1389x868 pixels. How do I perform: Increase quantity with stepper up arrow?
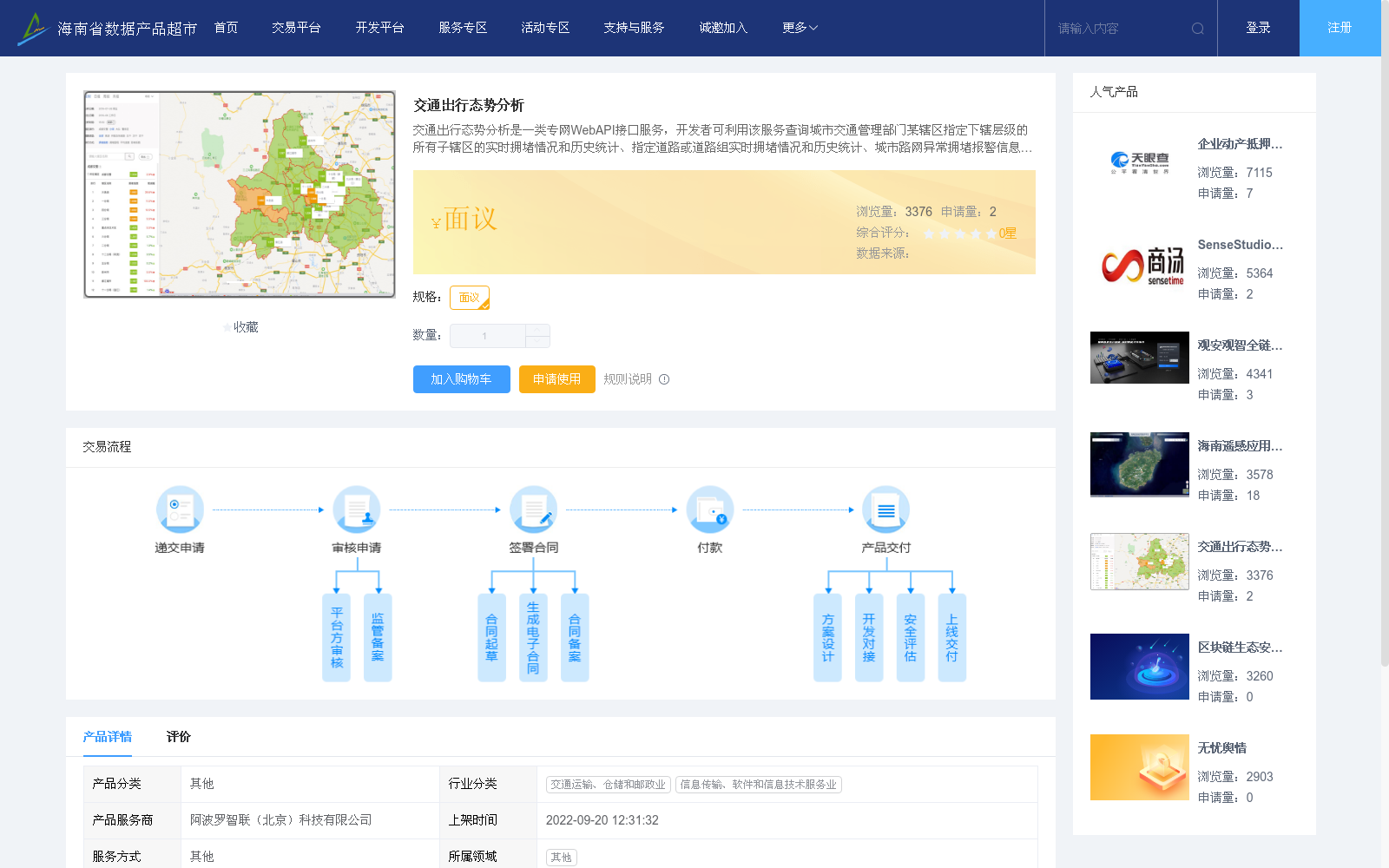(537, 330)
